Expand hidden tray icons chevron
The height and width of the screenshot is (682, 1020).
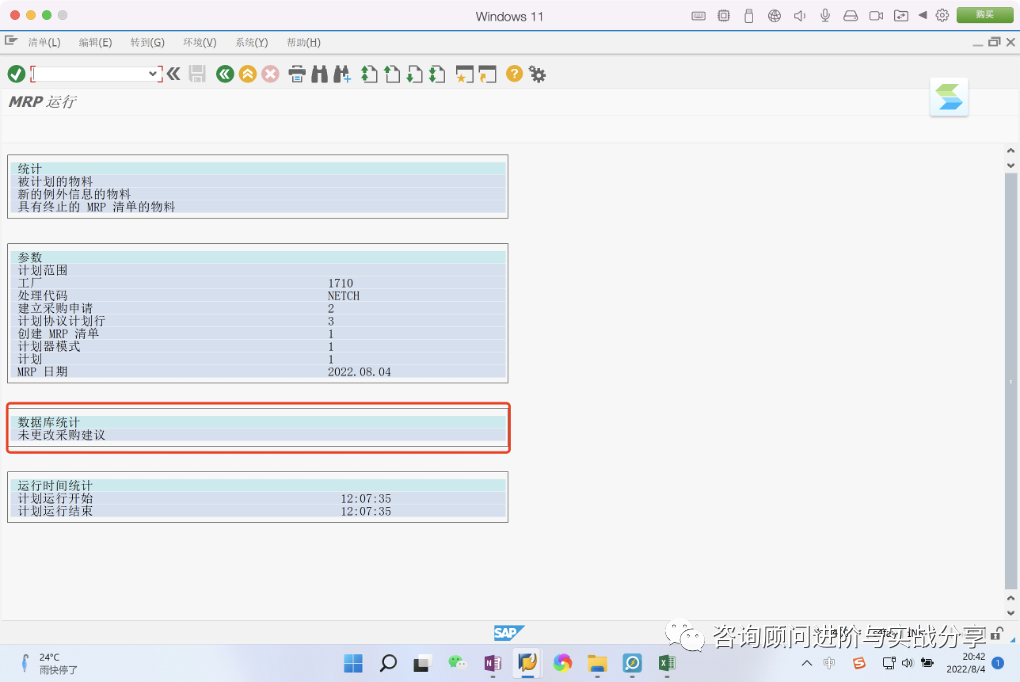coord(807,663)
